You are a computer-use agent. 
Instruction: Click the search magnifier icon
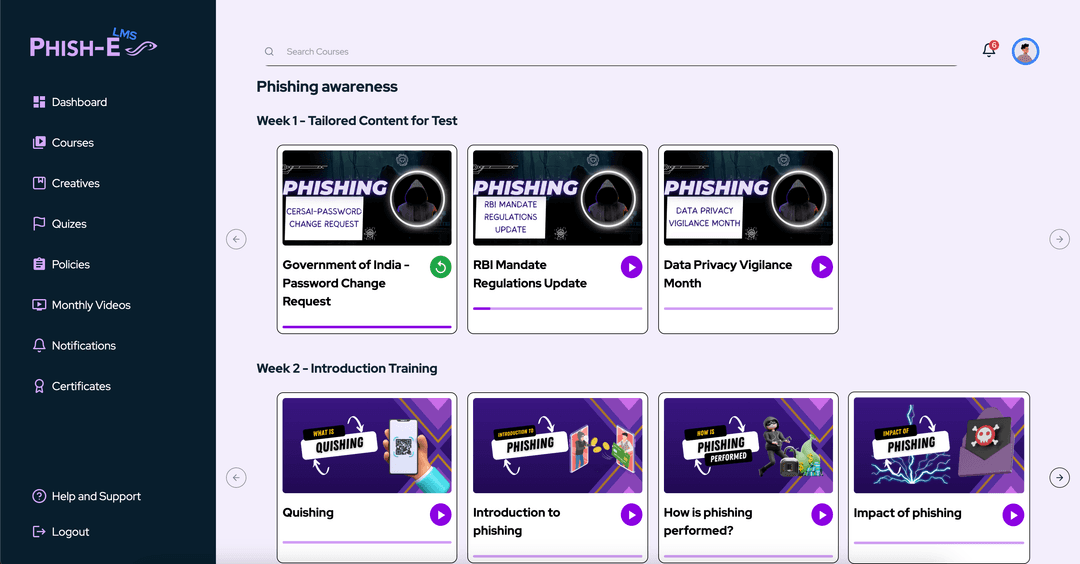pyautogui.click(x=269, y=52)
